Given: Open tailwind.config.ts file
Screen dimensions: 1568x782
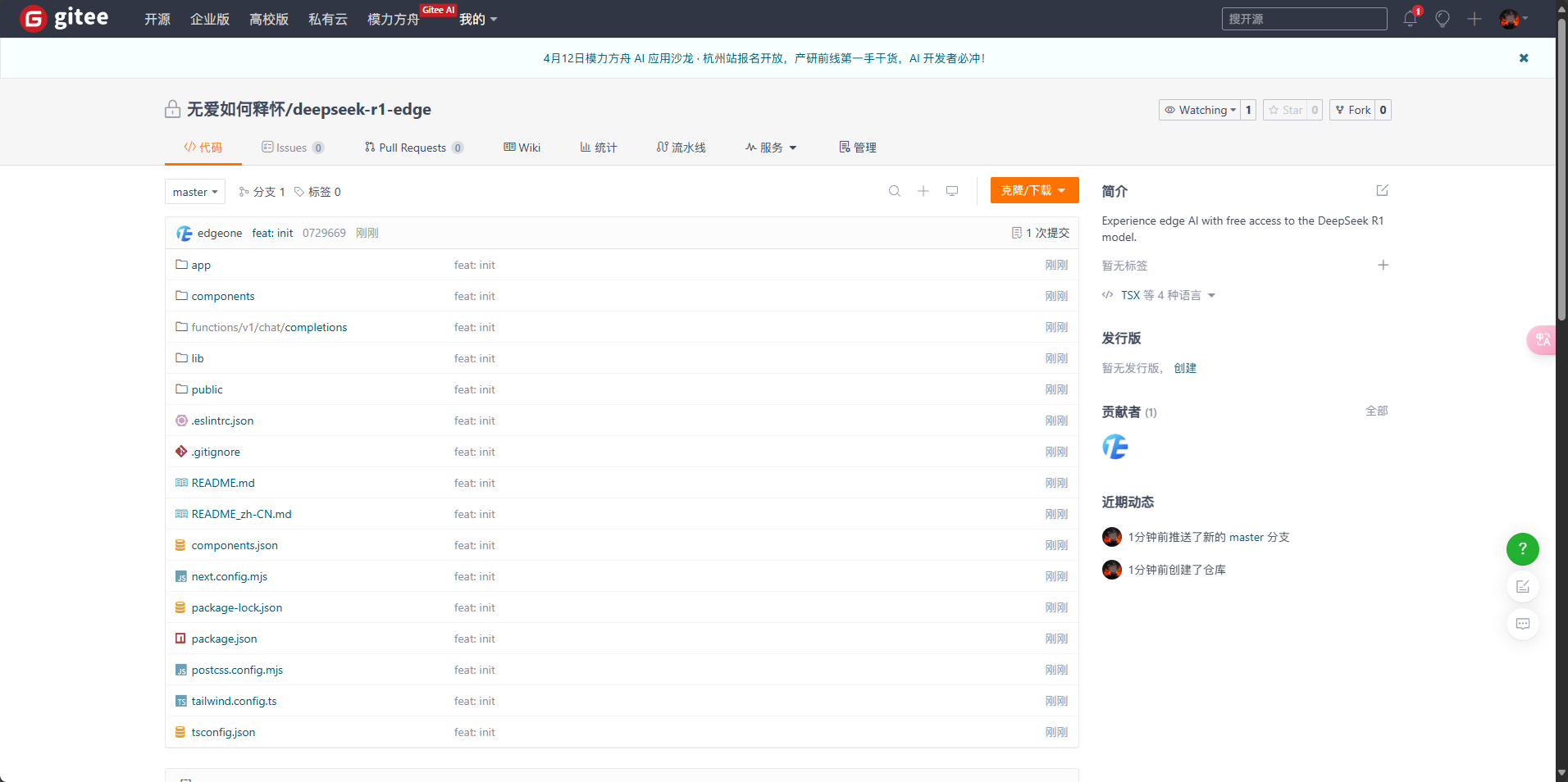Looking at the screenshot, I should (x=234, y=701).
